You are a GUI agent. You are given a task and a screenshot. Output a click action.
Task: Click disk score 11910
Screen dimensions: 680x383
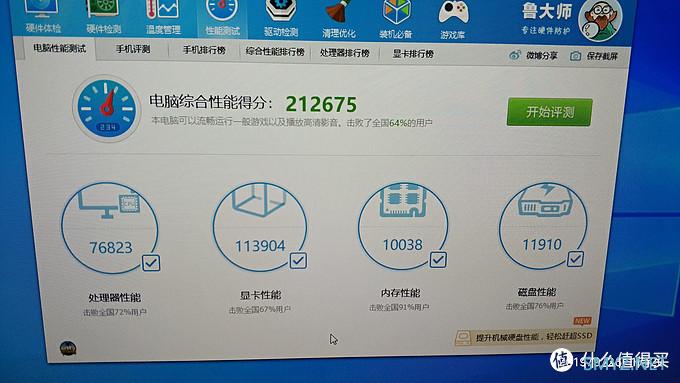[542, 244]
